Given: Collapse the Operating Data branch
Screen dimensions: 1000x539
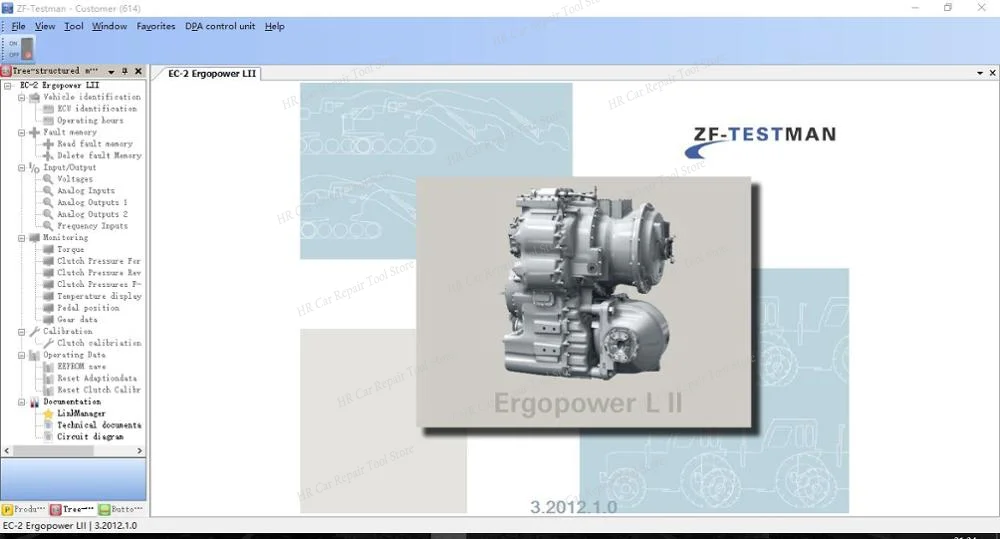Looking at the screenshot, I should [22, 355].
